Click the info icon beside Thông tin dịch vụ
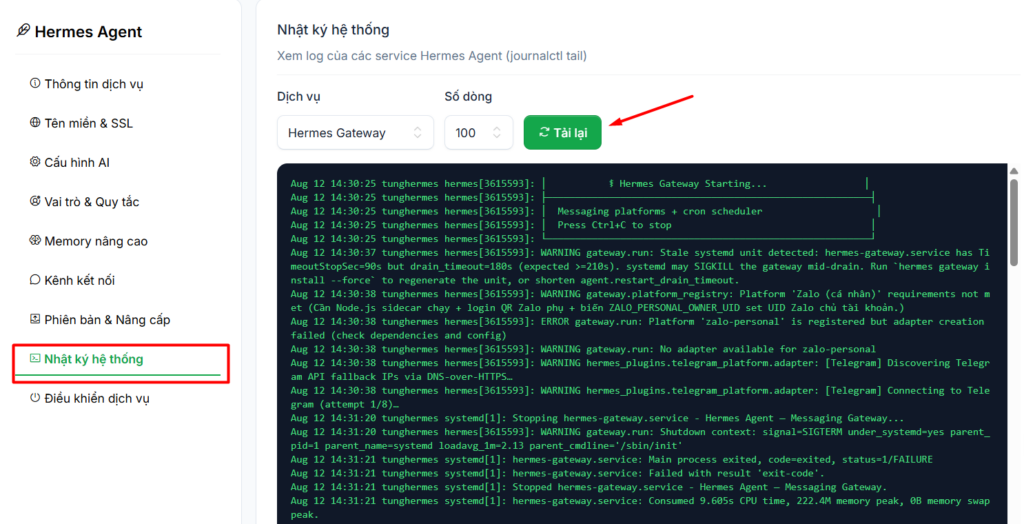This screenshot has height=524, width=1024. coord(35,83)
